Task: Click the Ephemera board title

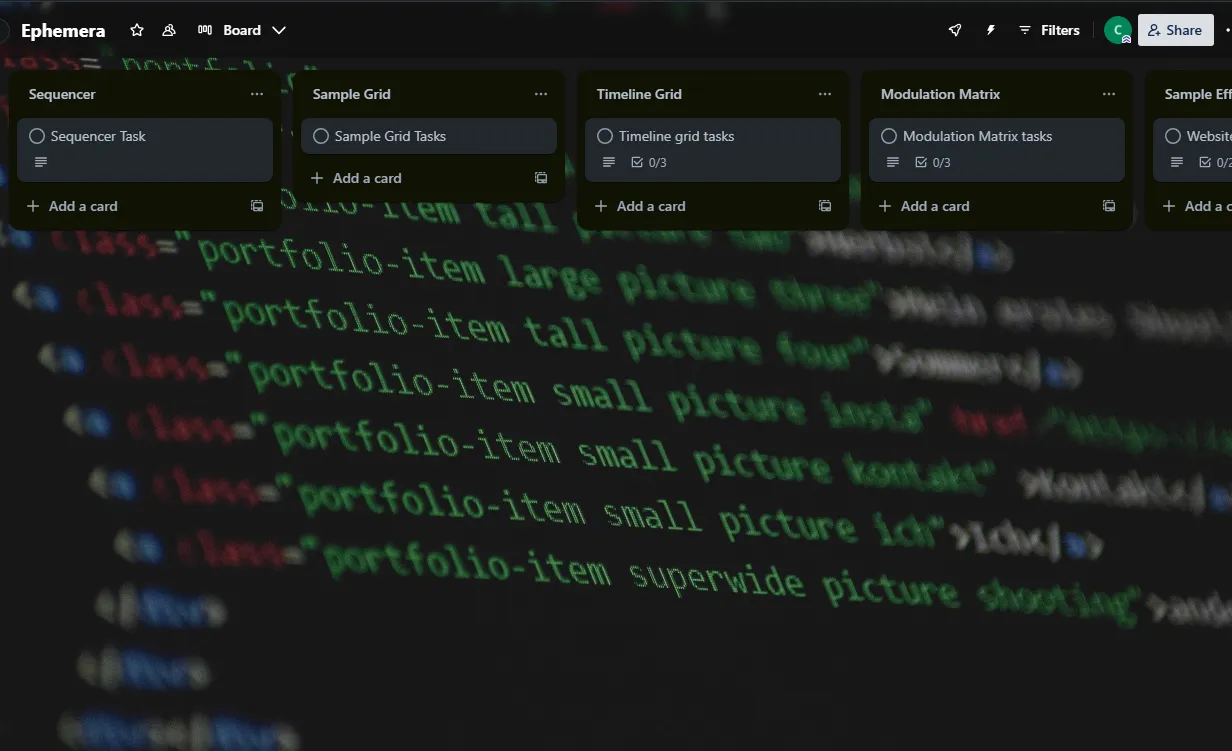Action: point(63,31)
